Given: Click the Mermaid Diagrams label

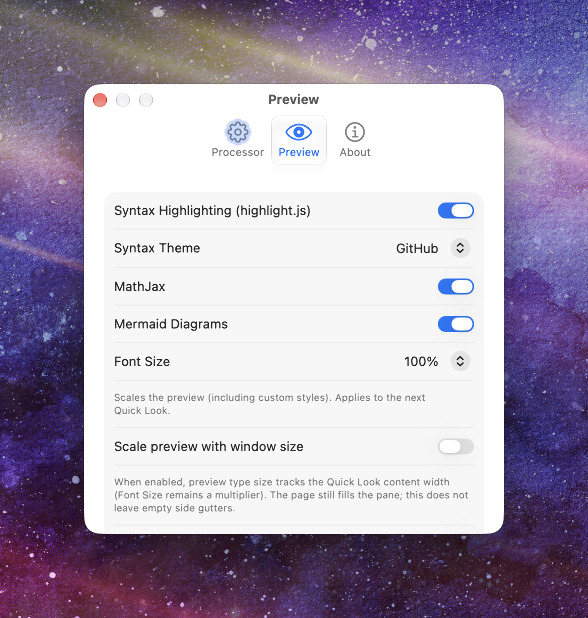Looking at the screenshot, I should click(171, 324).
